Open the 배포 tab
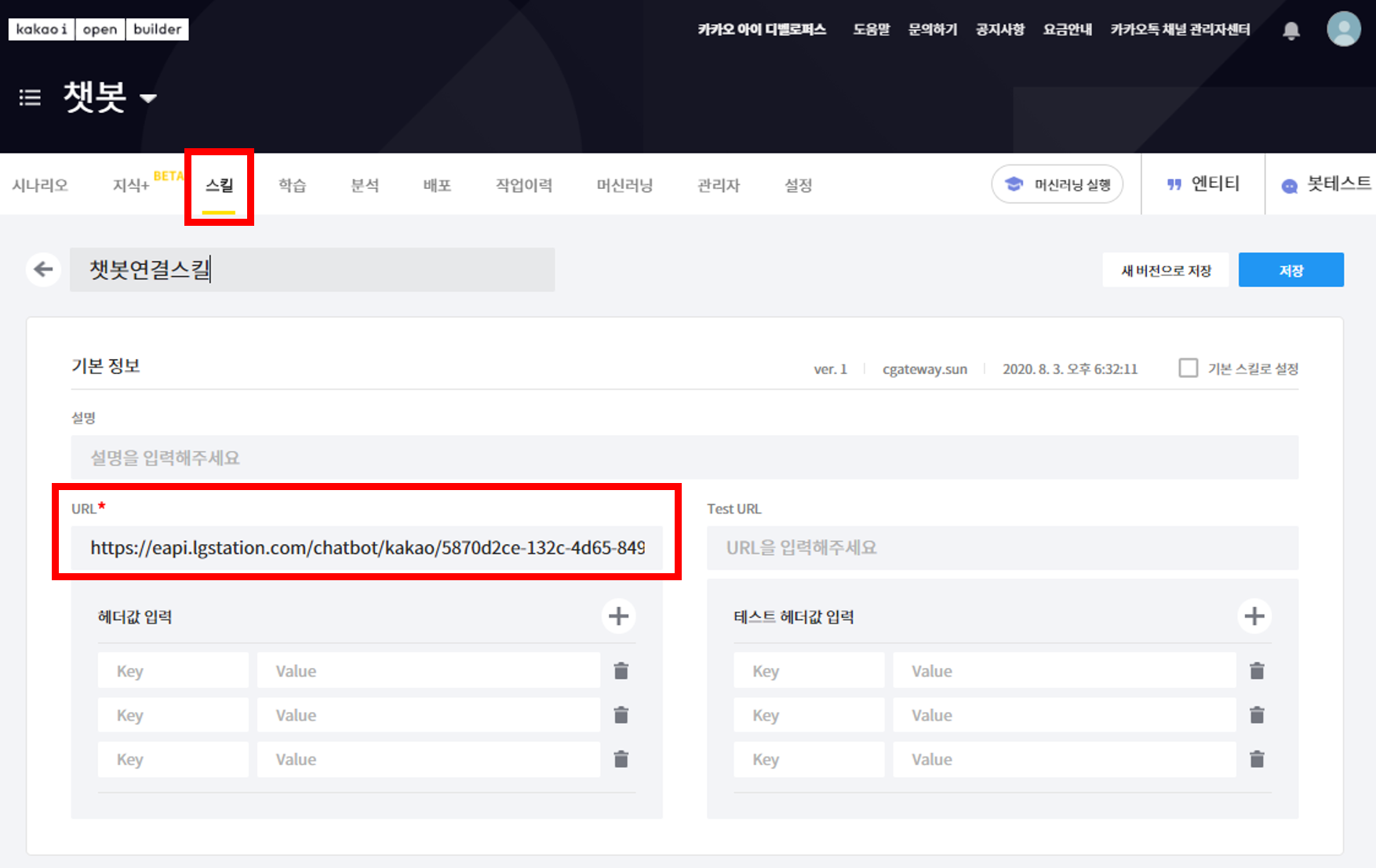The height and width of the screenshot is (868, 1376). 437,186
